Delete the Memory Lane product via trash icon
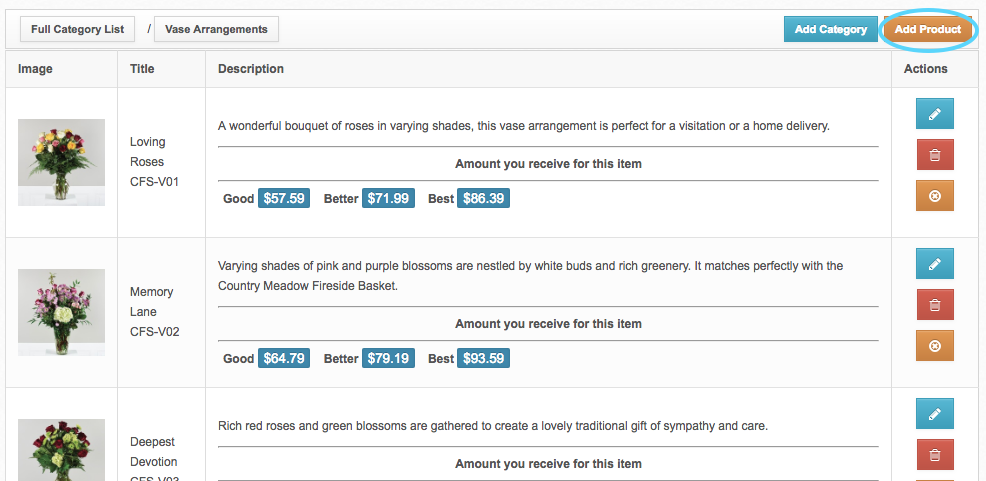 [934, 305]
